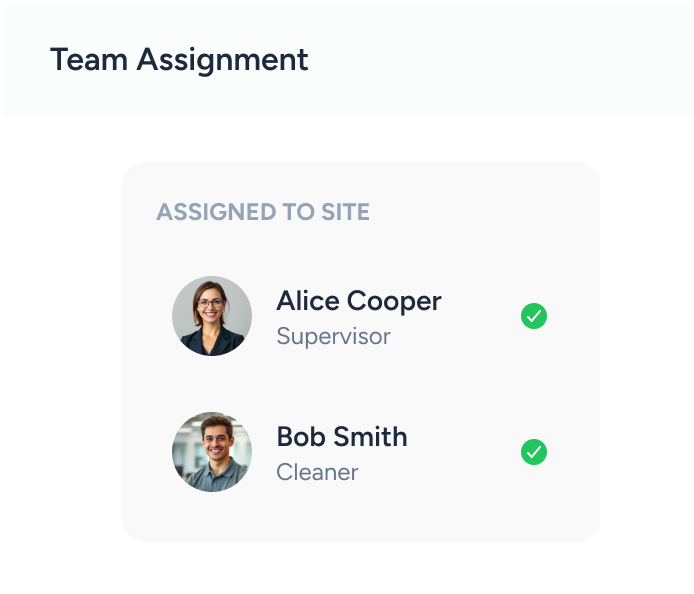Toggle Alice Cooper's green assigned checkmark

[x=534, y=317]
